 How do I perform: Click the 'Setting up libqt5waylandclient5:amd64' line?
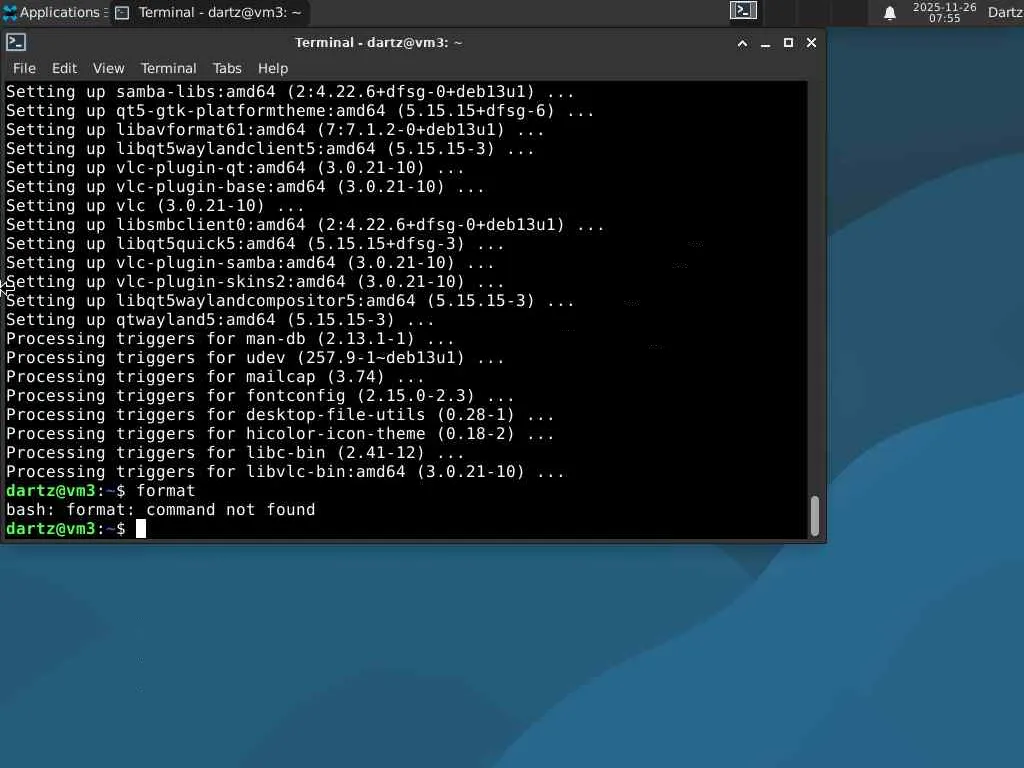click(270, 149)
